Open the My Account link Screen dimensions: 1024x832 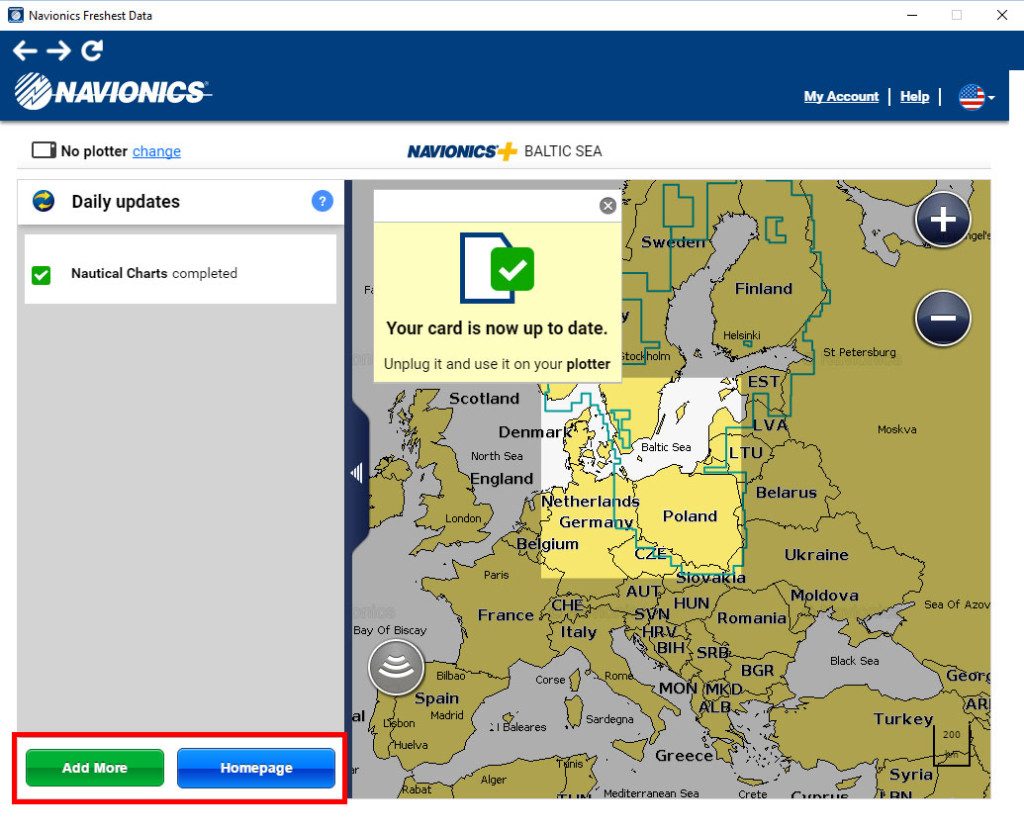click(841, 97)
